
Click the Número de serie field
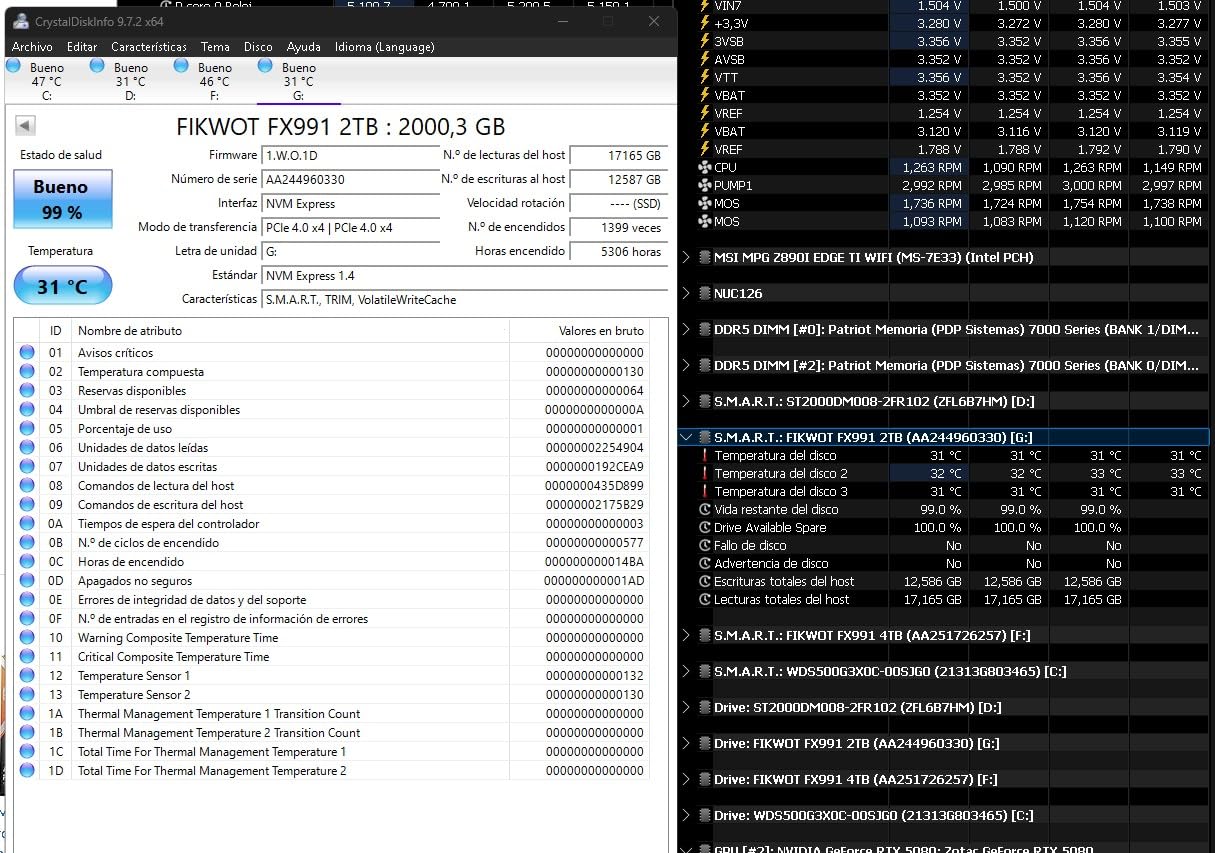coord(350,180)
